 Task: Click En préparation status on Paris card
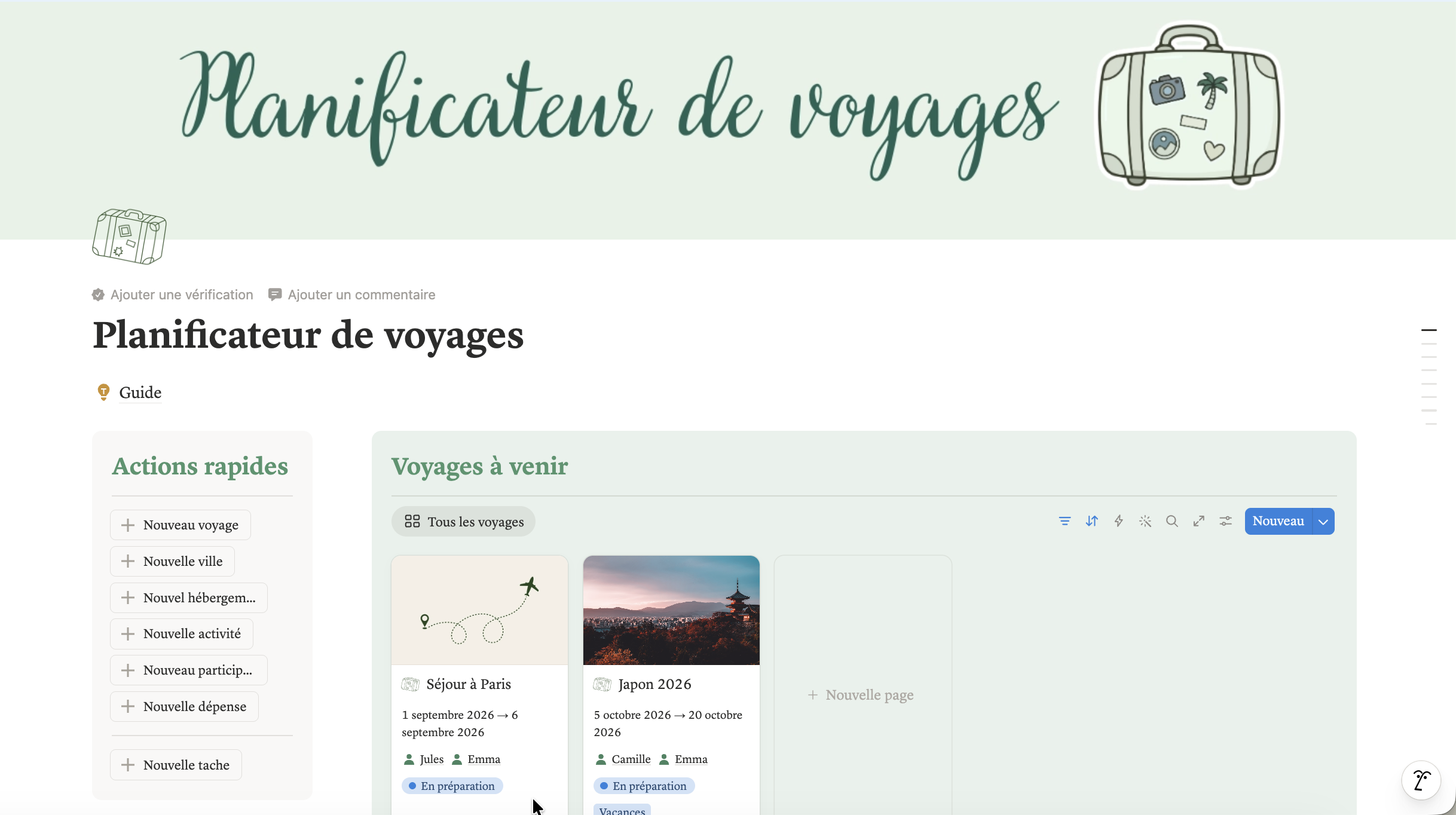tap(452, 786)
